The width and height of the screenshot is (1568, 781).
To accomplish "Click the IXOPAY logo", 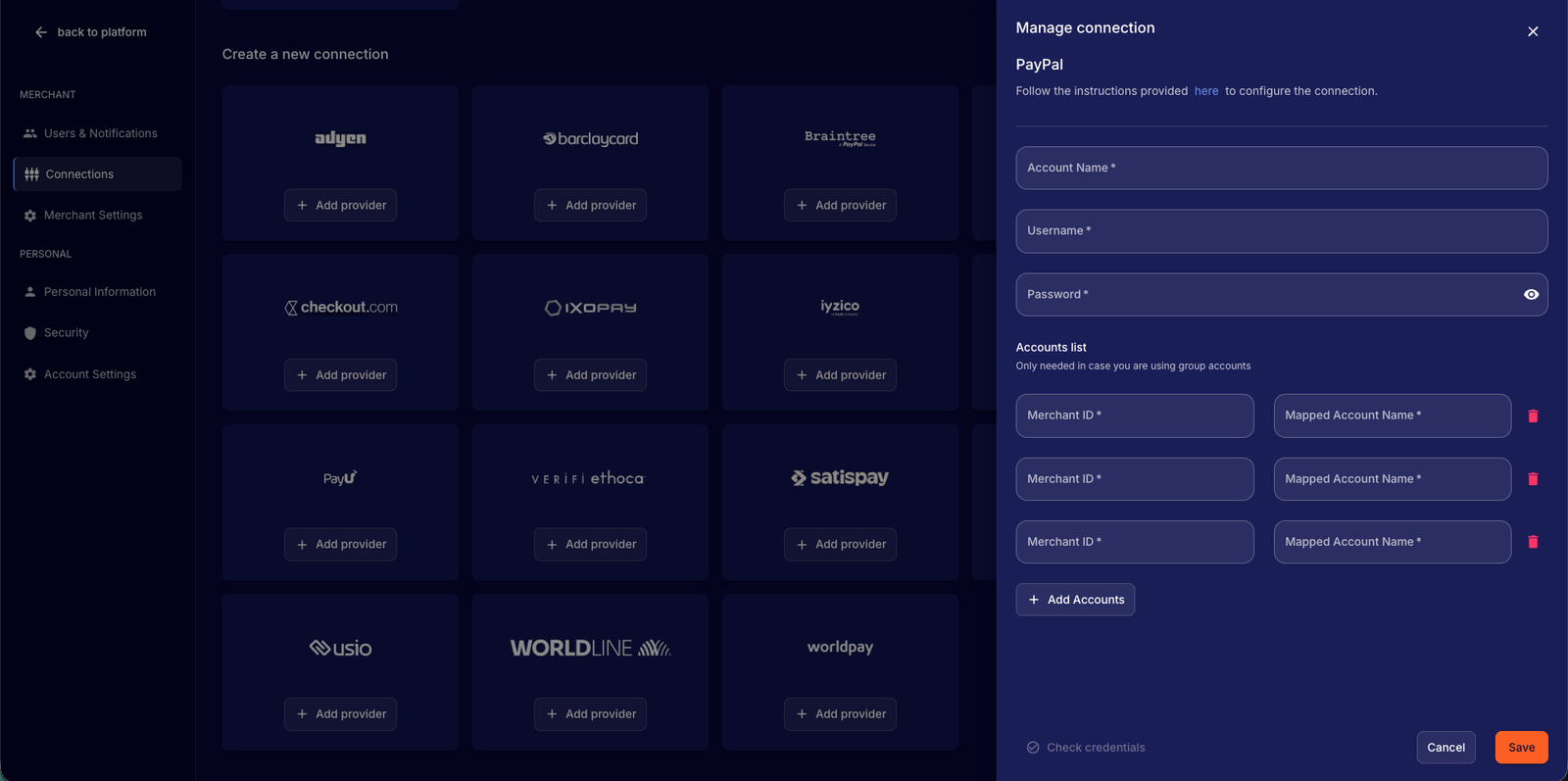I will click(591, 308).
